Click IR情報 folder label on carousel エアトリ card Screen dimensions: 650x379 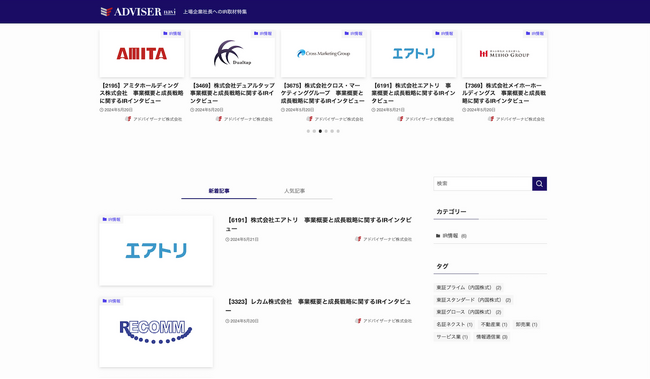(444, 33)
